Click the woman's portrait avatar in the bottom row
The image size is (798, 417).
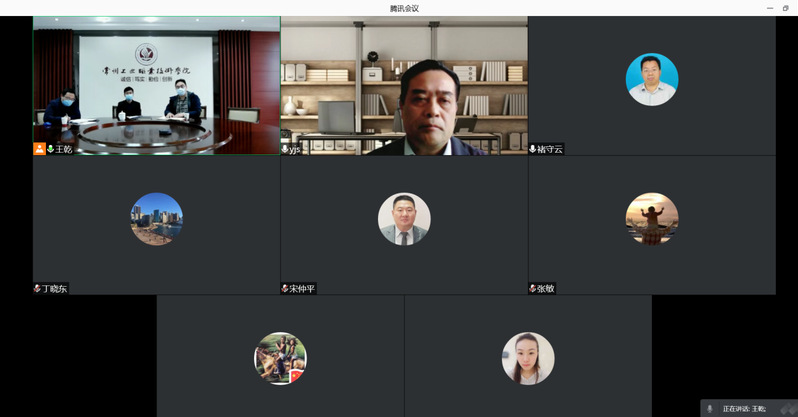coord(528,358)
